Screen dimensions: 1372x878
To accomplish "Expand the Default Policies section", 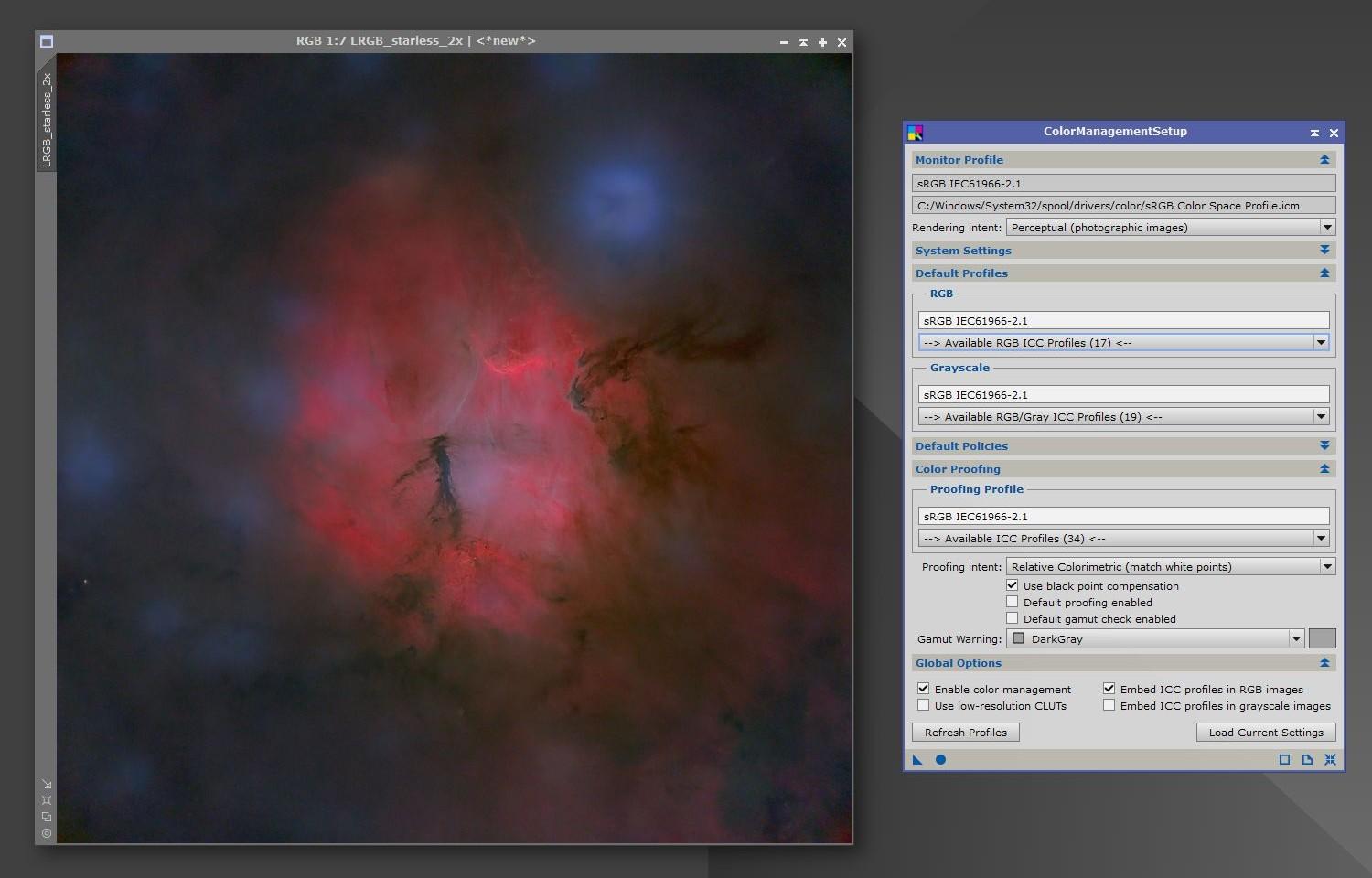I will point(1324,445).
